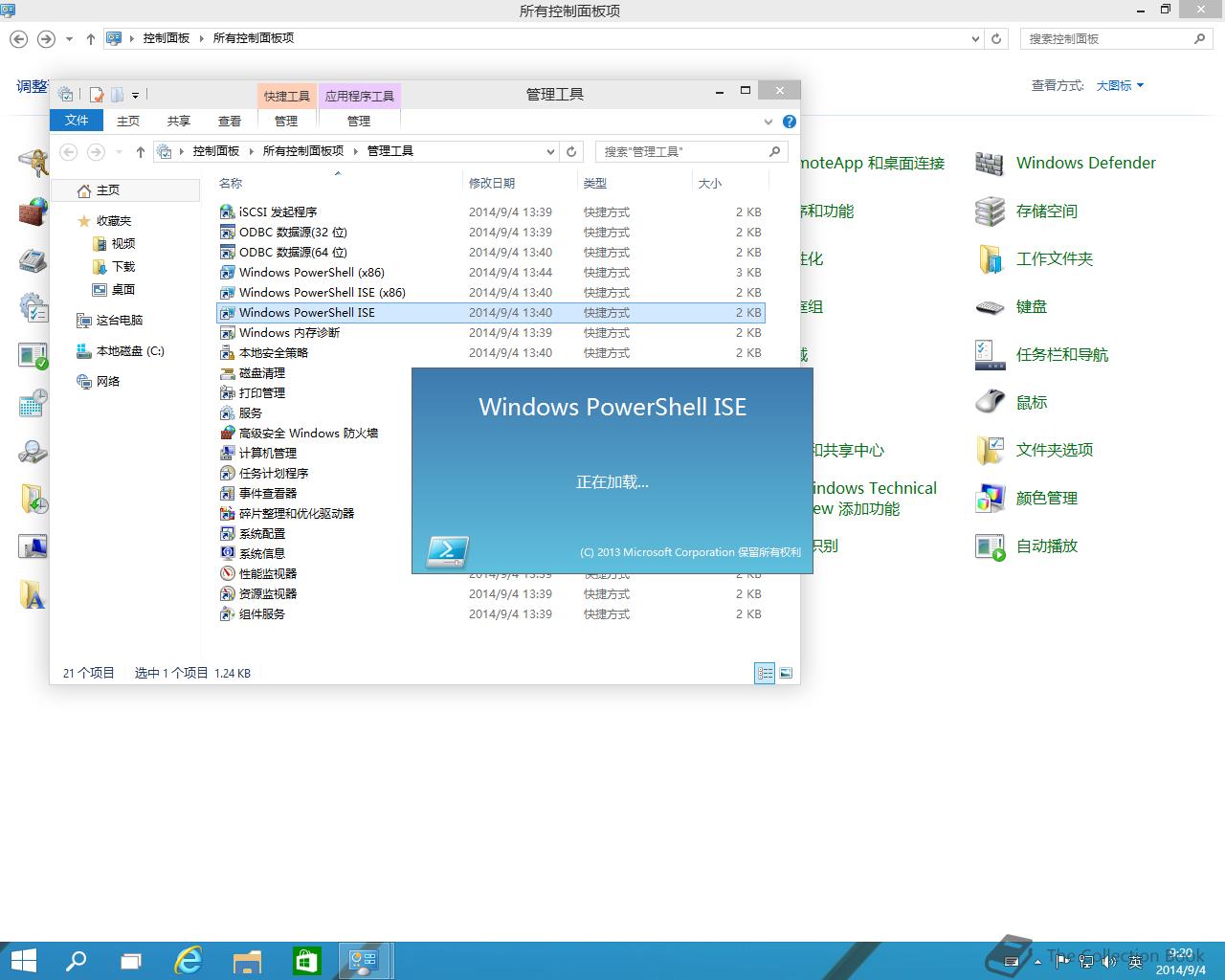
Task: Select 磁盘清理 shortcut
Action: pyautogui.click(x=253, y=372)
